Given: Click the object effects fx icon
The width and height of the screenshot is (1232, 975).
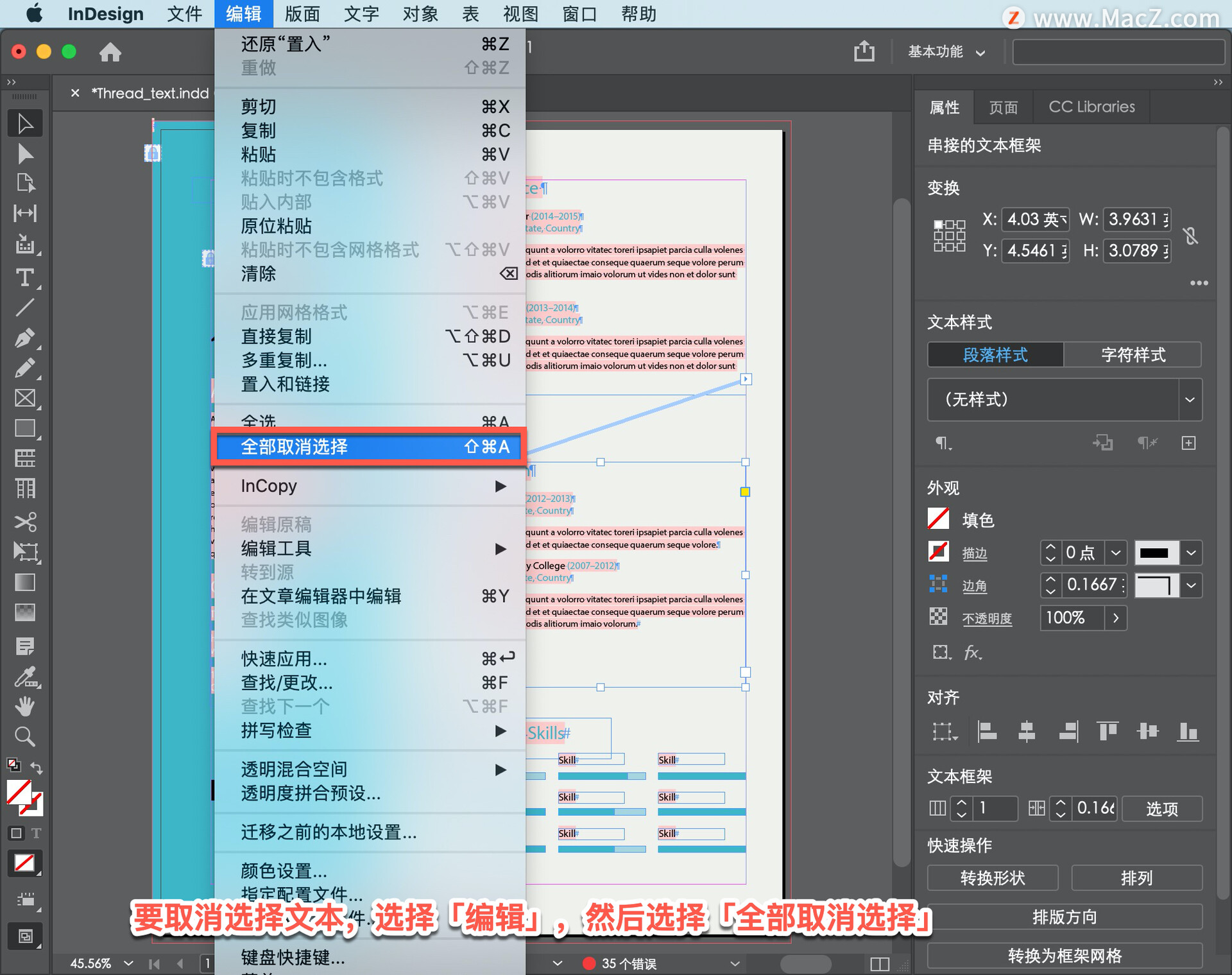Looking at the screenshot, I should 973,653.
